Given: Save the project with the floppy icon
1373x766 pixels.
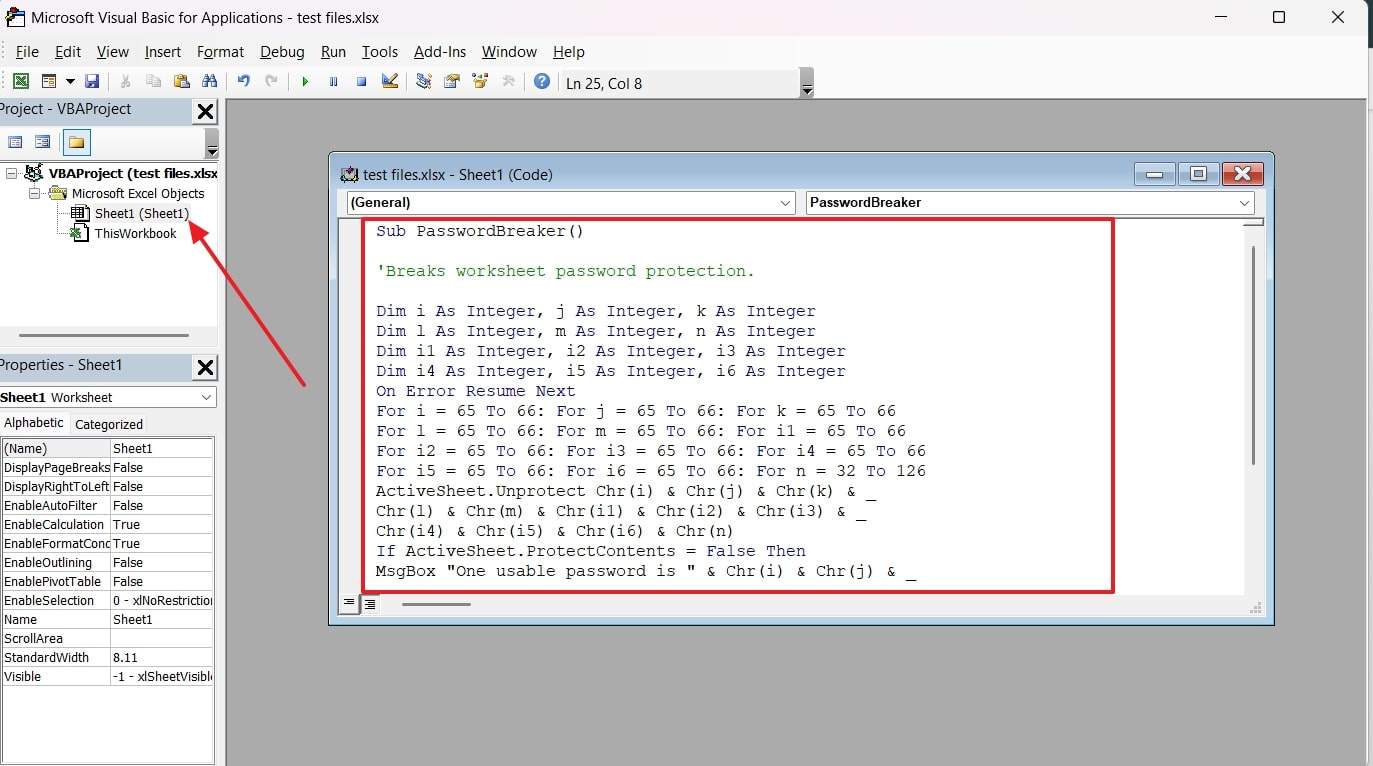Looking at the screenshot, I should pos(92,82).
